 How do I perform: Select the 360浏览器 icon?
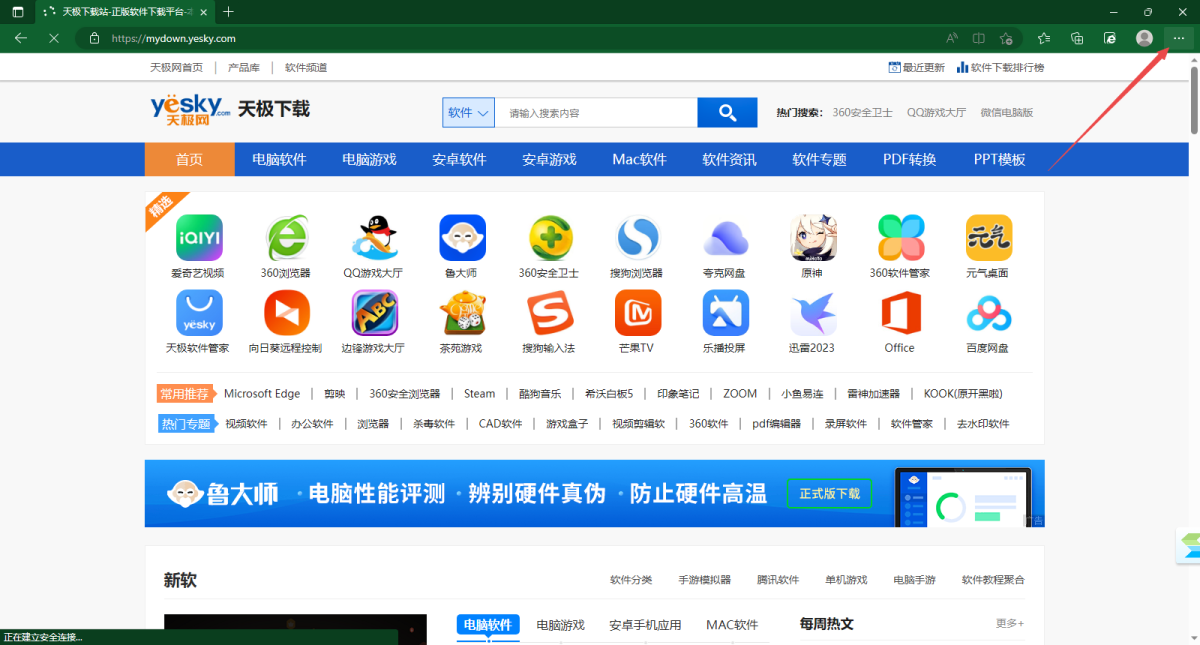[x=286, y=237]
